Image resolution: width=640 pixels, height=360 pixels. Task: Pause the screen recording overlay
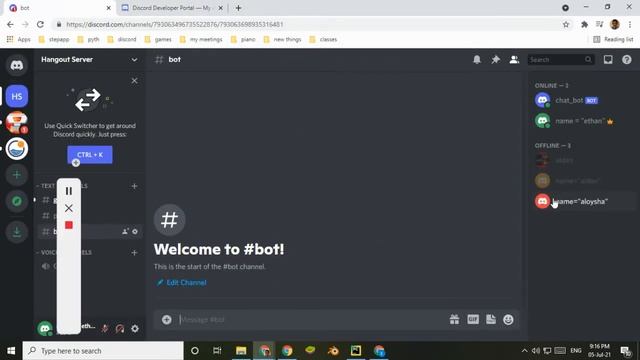(x=69, y=191)
